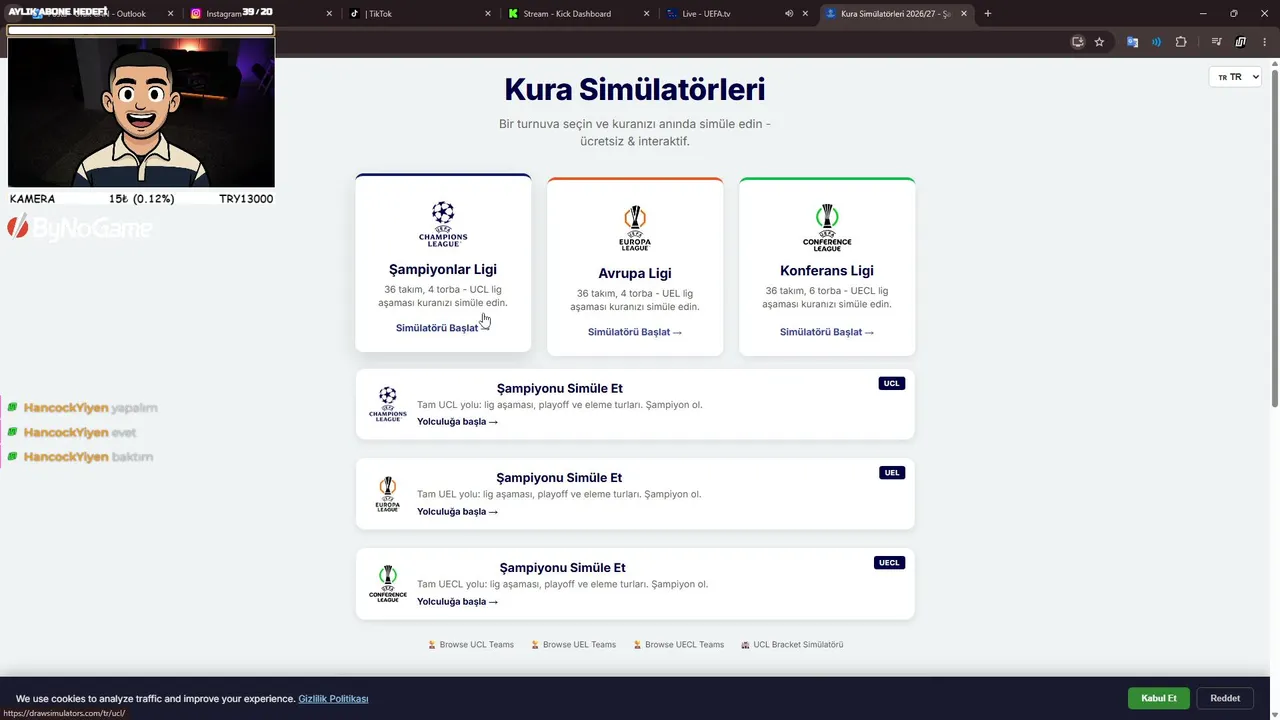Image resolution: width=1280 pixels, height=720 pixels.
Task: Switch to Stream - Kick Dashboard tab
Action: 579,14
